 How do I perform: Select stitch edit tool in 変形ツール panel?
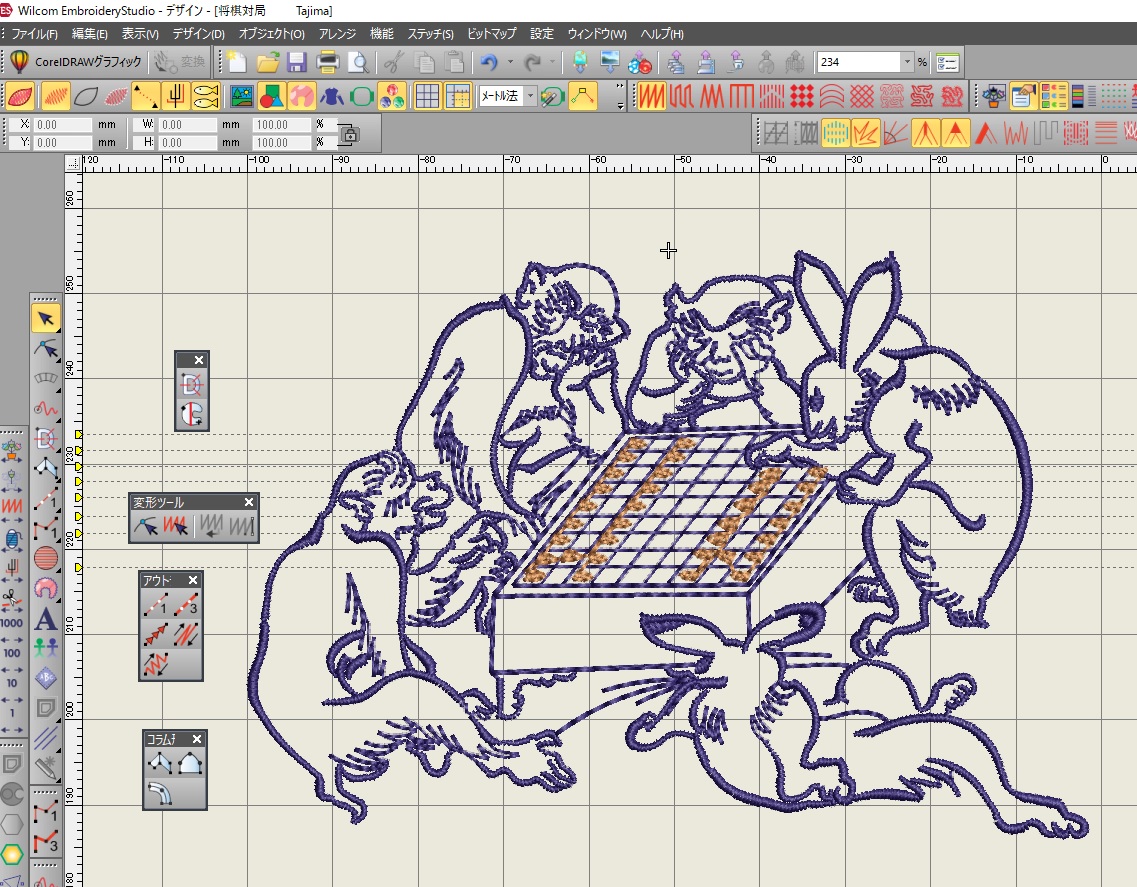pyautogui.click(x=175, y=525)
